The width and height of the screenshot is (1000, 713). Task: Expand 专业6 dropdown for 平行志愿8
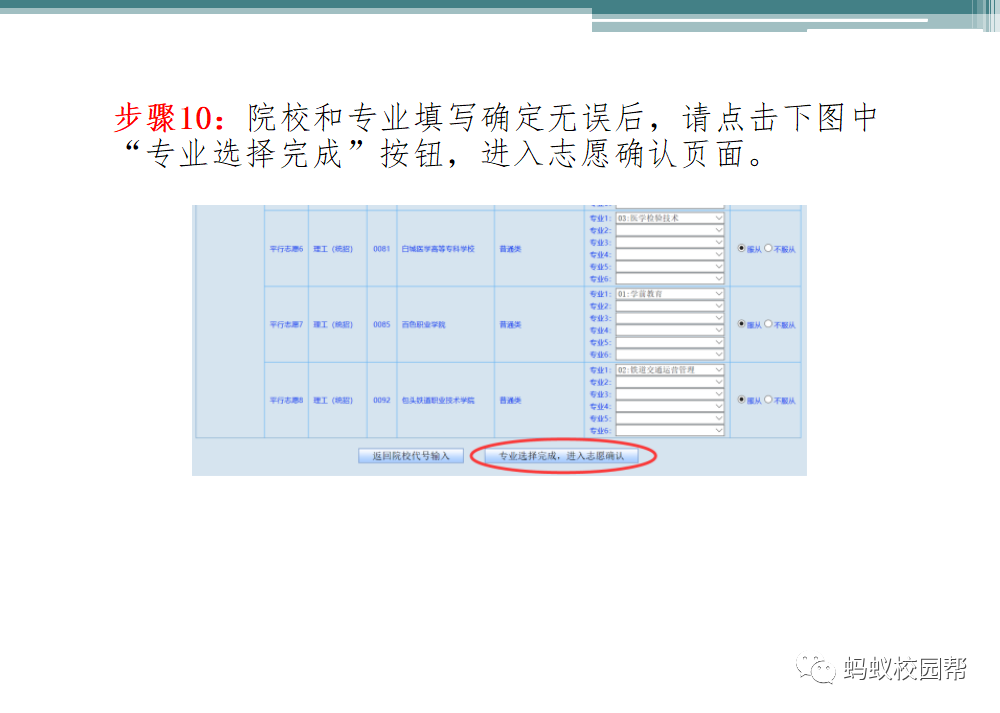coord(669,430)
